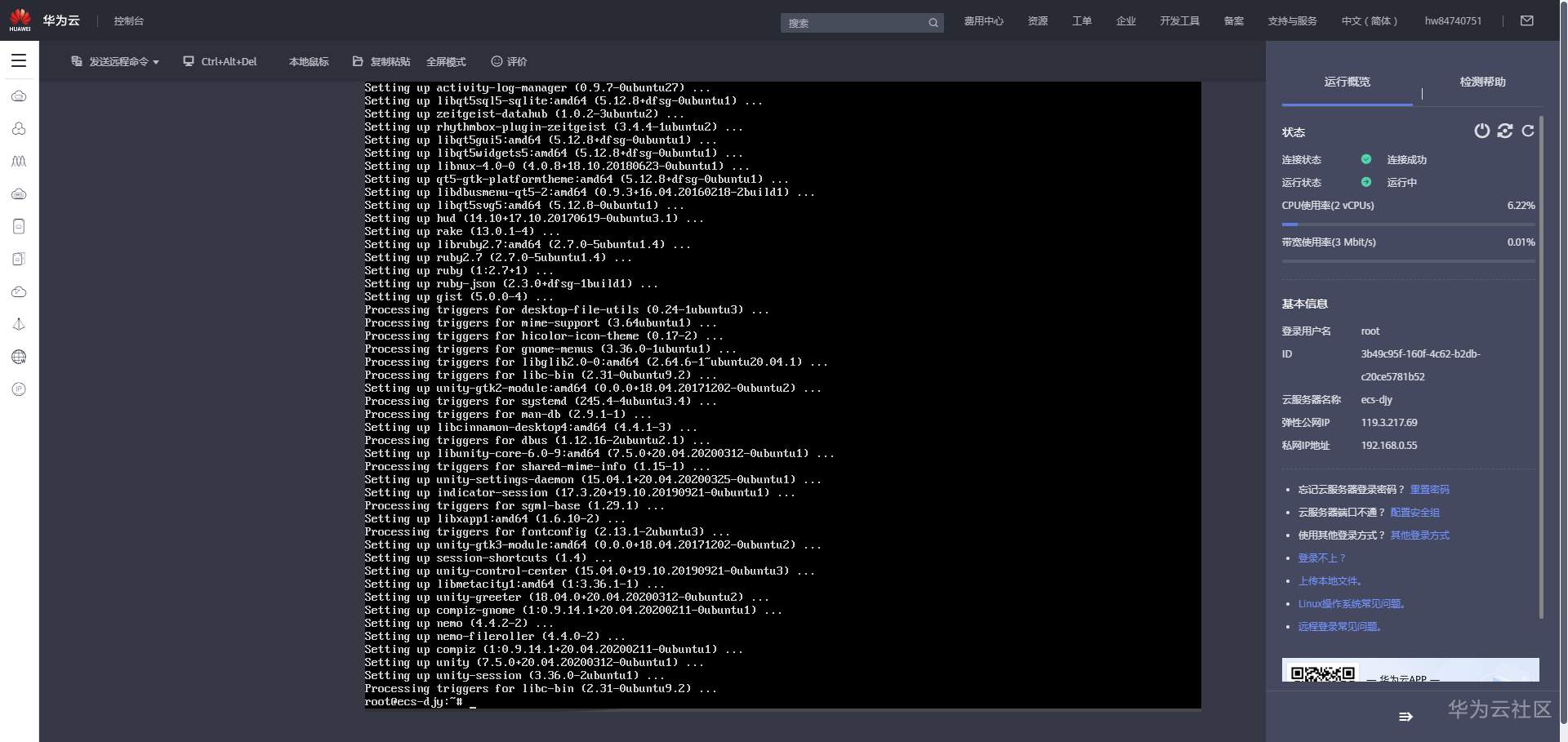Screen dimensions: 1568x742
Task: Click the CPU使用率 progress bar
Action: click(1409, 224)
